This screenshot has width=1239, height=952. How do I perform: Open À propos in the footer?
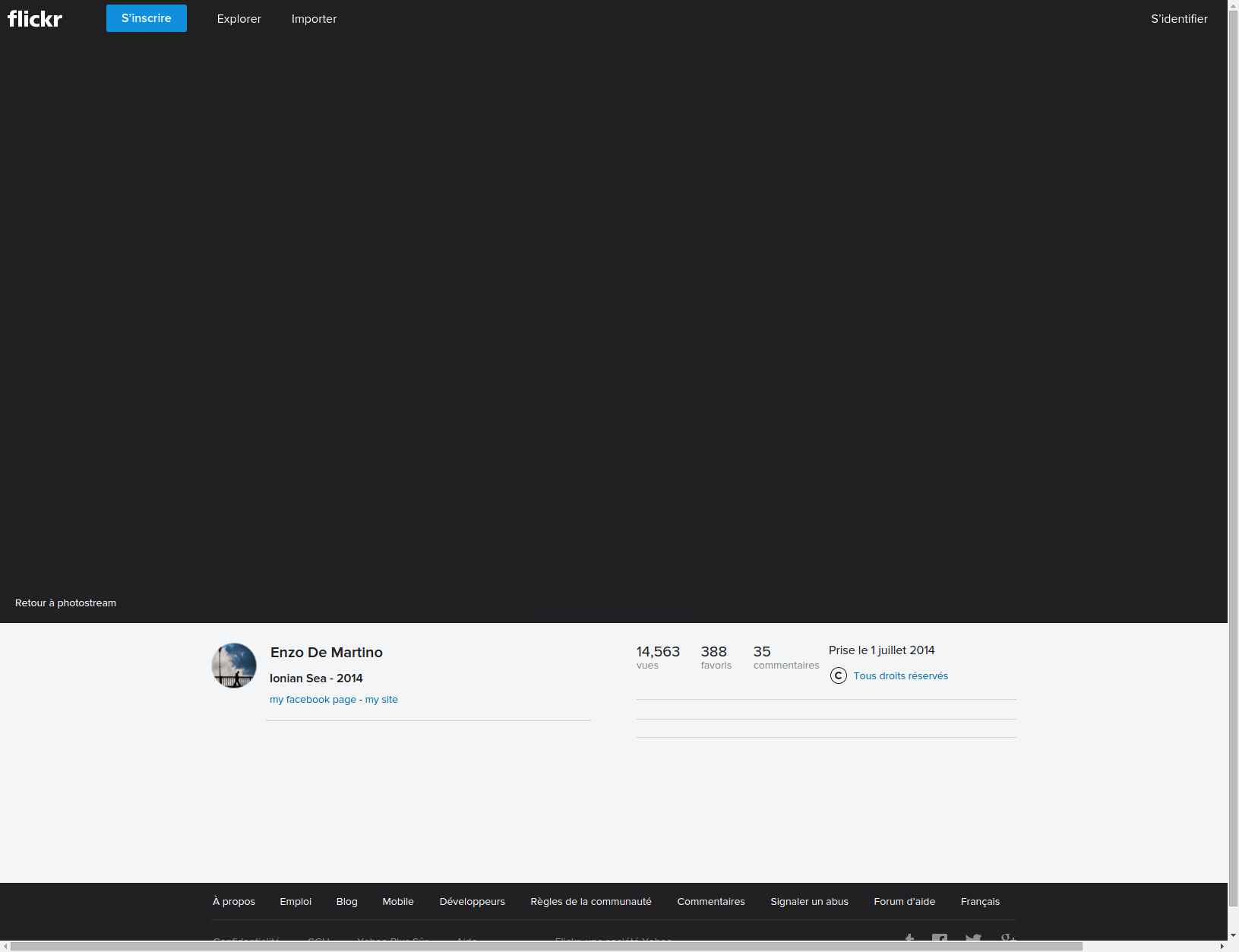click(x=233, y=902)
